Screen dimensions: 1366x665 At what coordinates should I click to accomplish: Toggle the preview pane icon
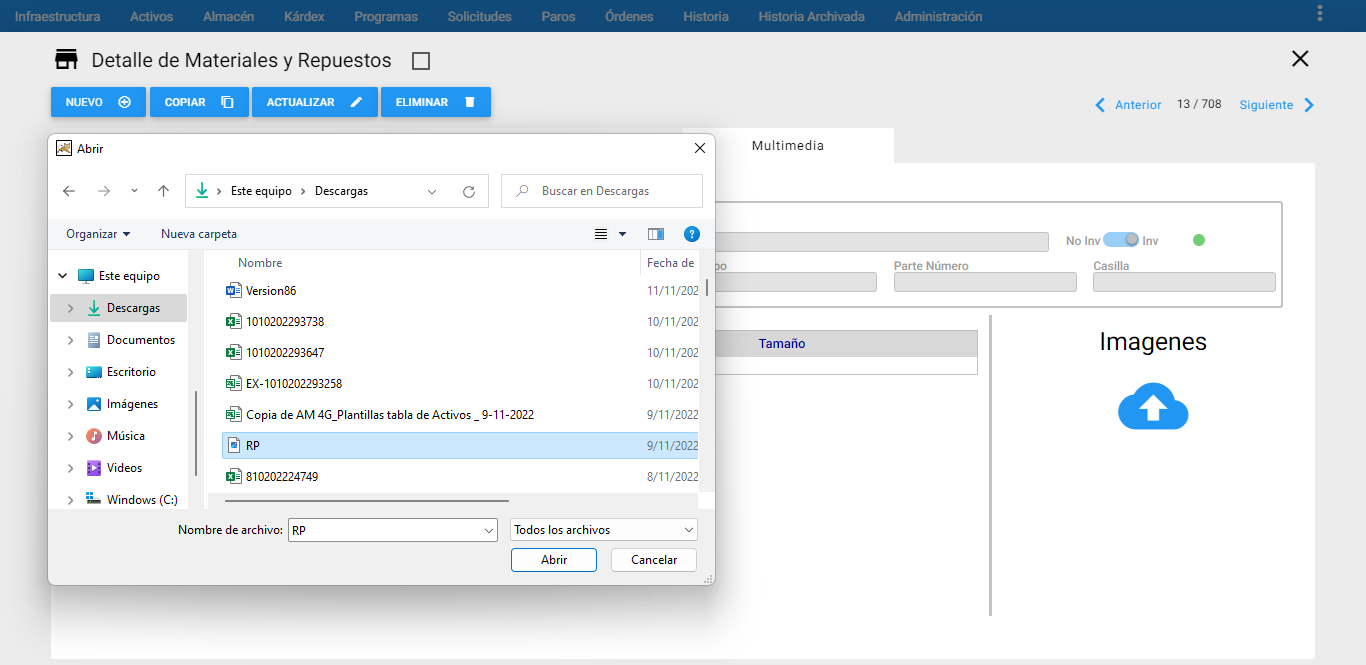[x=656, y=234]
